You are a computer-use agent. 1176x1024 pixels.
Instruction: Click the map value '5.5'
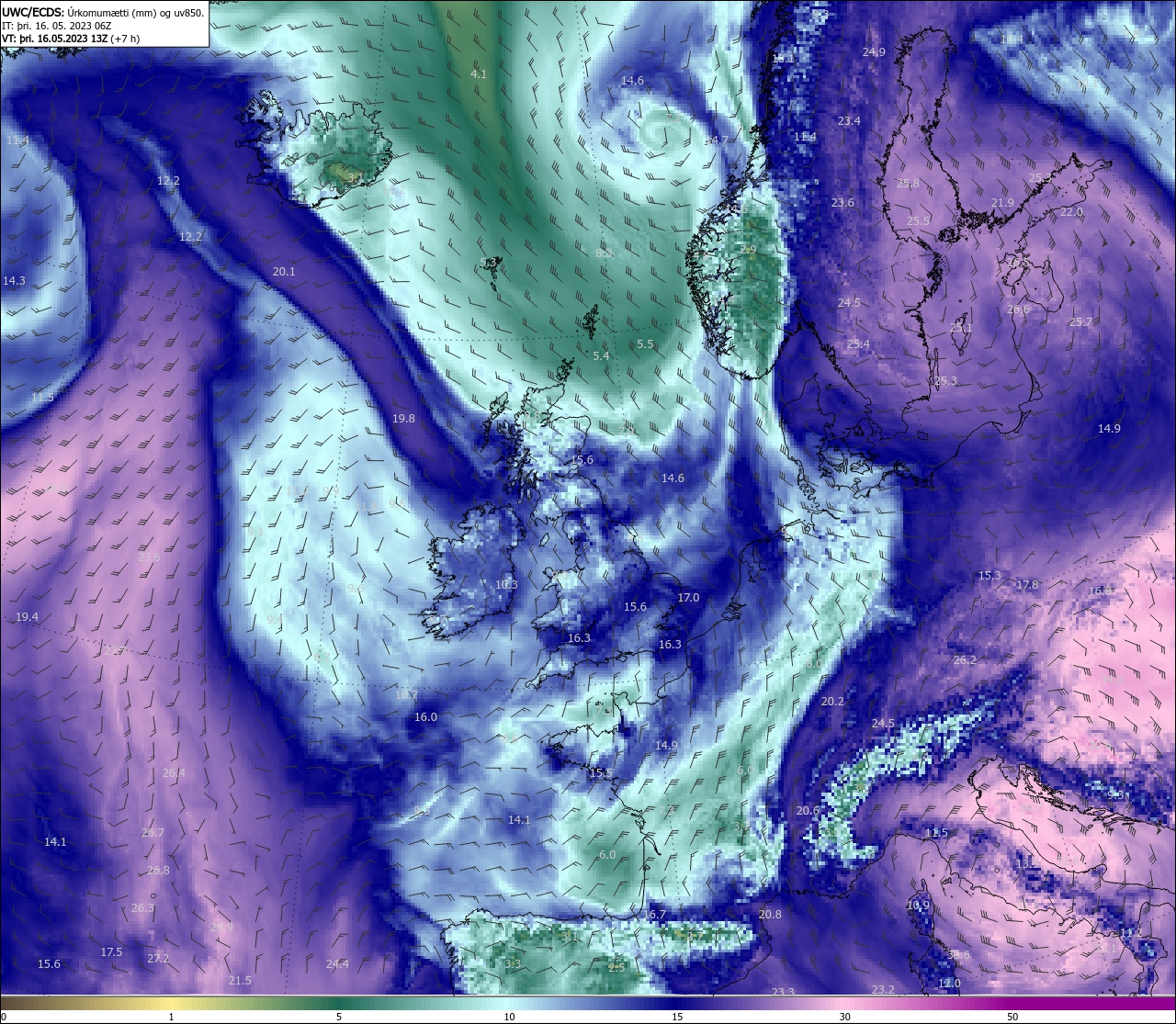point(645,344)
